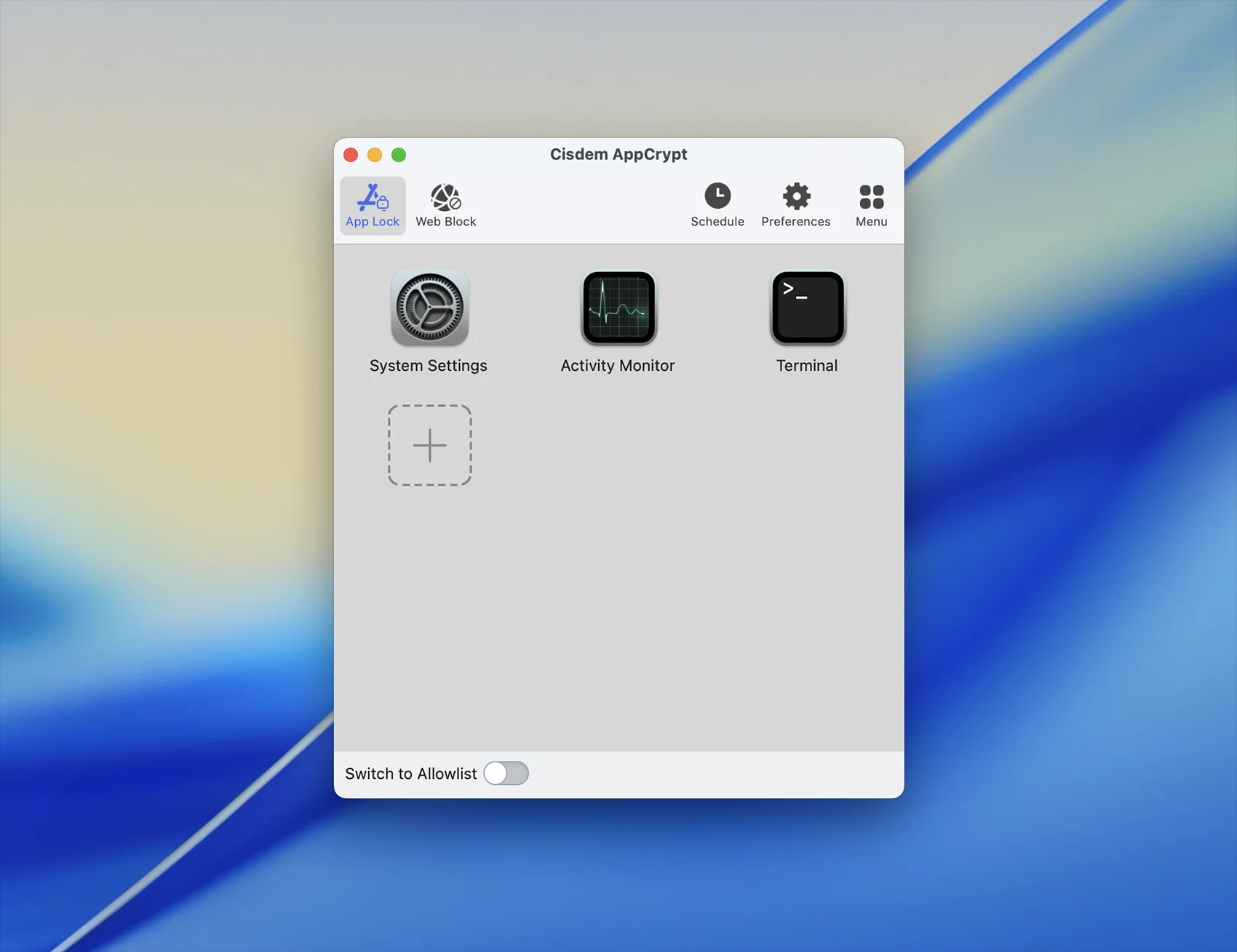This screenshot has height=952, width=1237.
Task: Click the Cisdem AppCrypt window title
Action: pyautogui.click(x=618, y=154)
